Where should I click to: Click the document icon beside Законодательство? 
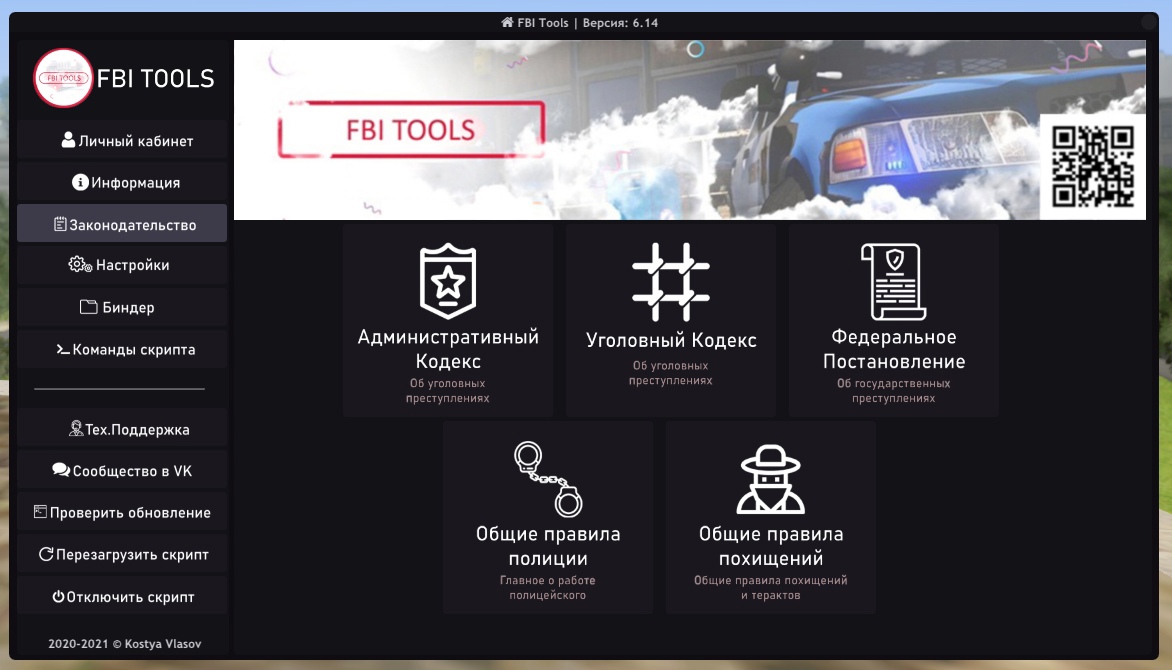61,224
